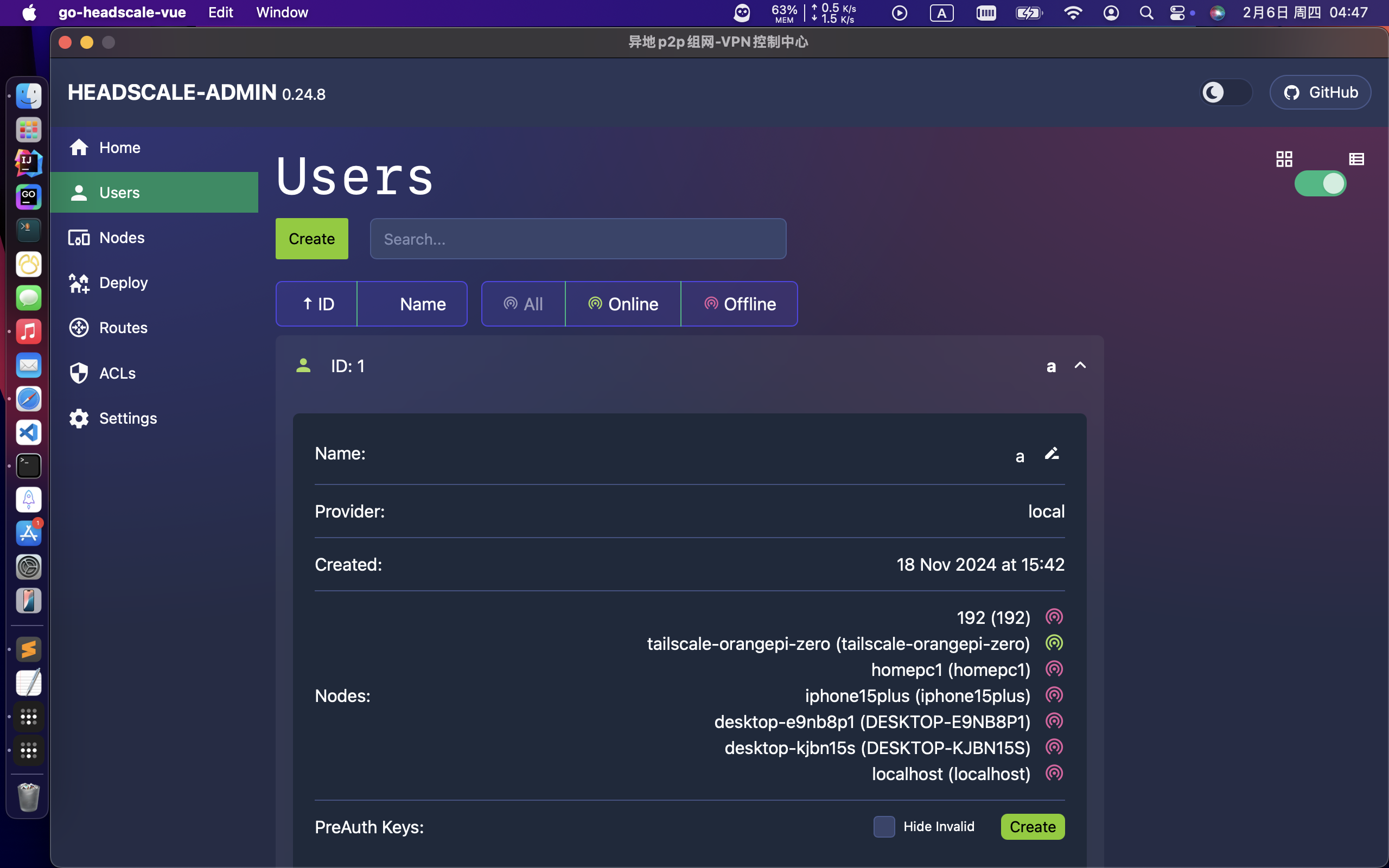This screenshot has width=1389, height=868.
Task: Open the Window menu in menu bar
Action: 282,12
